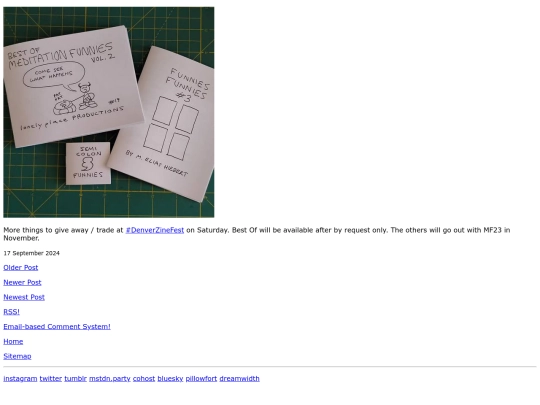Visit the tumblr profile link

(x=75, y=379)
